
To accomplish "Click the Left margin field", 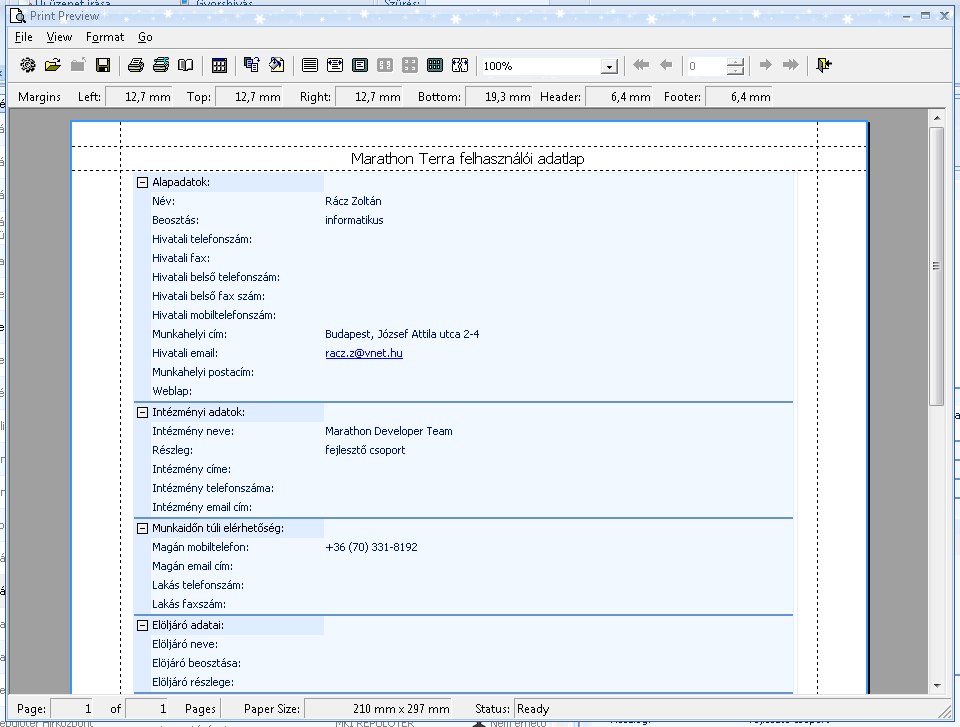I will (139, 97).
